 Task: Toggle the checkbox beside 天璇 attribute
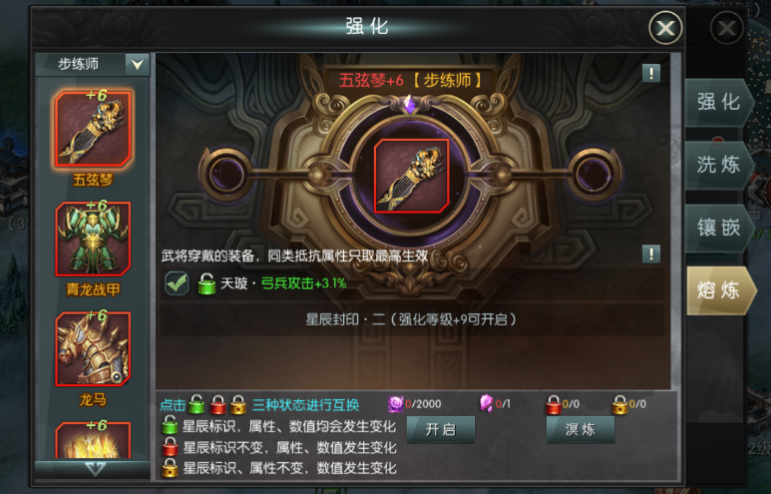(x=177, y=283)
